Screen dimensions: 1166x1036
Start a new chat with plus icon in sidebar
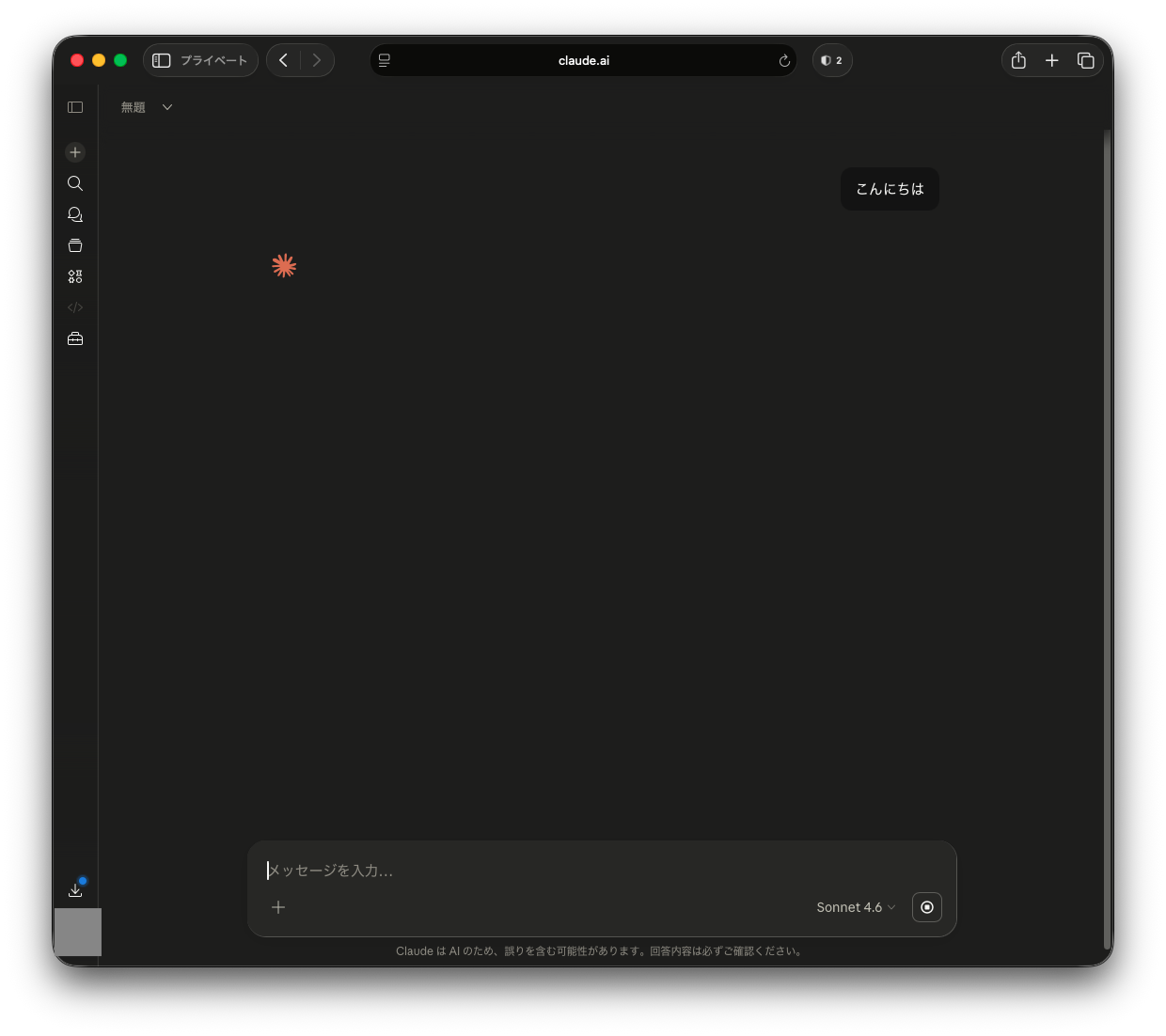tap(75, 152)
